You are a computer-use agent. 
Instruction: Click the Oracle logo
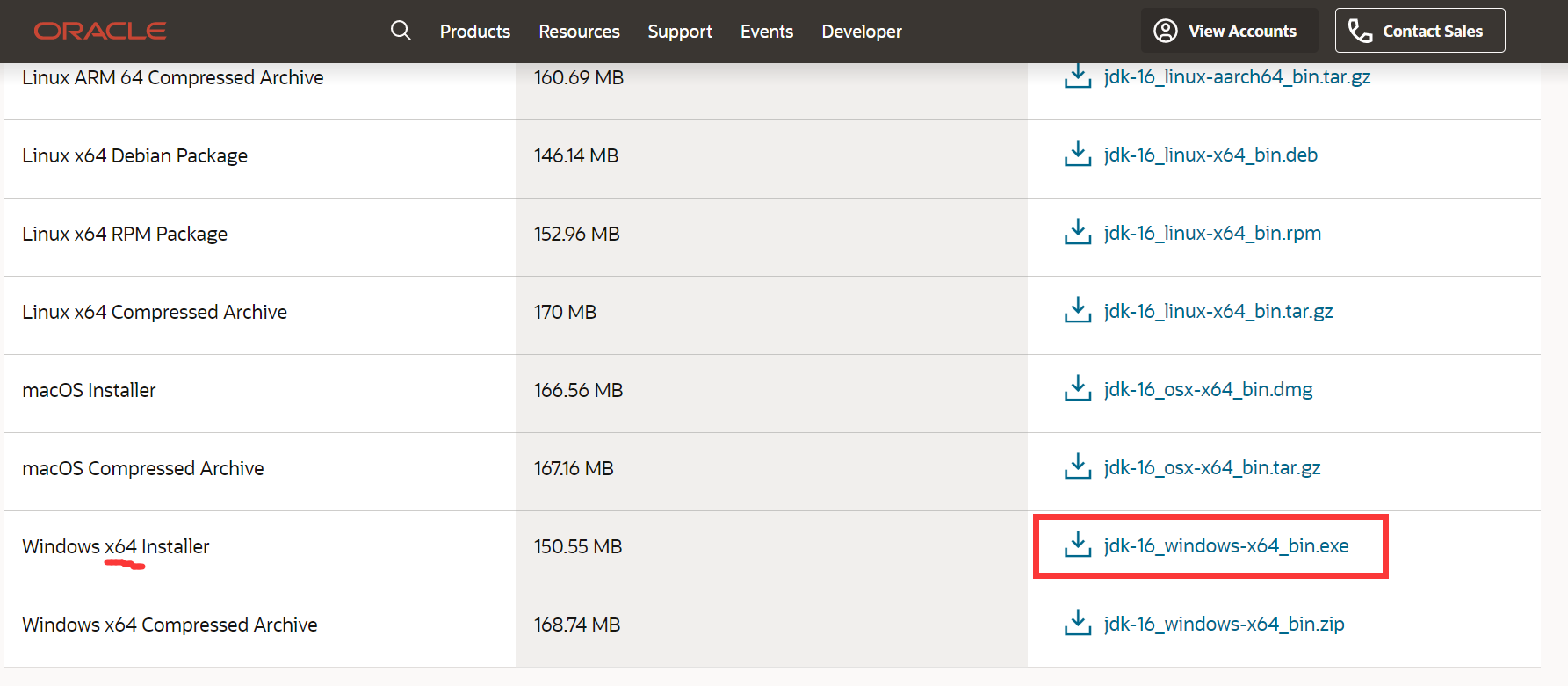click(x=100, y=32)
